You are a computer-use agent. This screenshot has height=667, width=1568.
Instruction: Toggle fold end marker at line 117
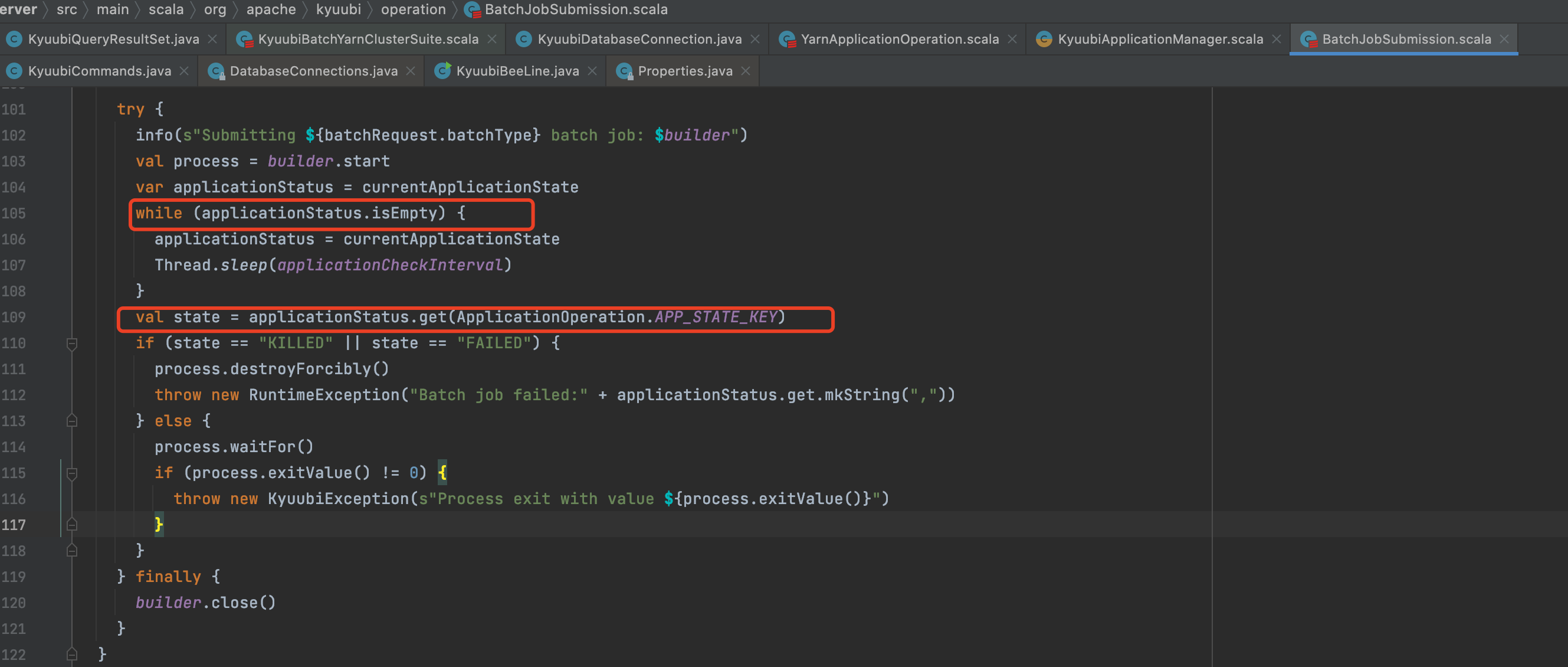(72, 525)
